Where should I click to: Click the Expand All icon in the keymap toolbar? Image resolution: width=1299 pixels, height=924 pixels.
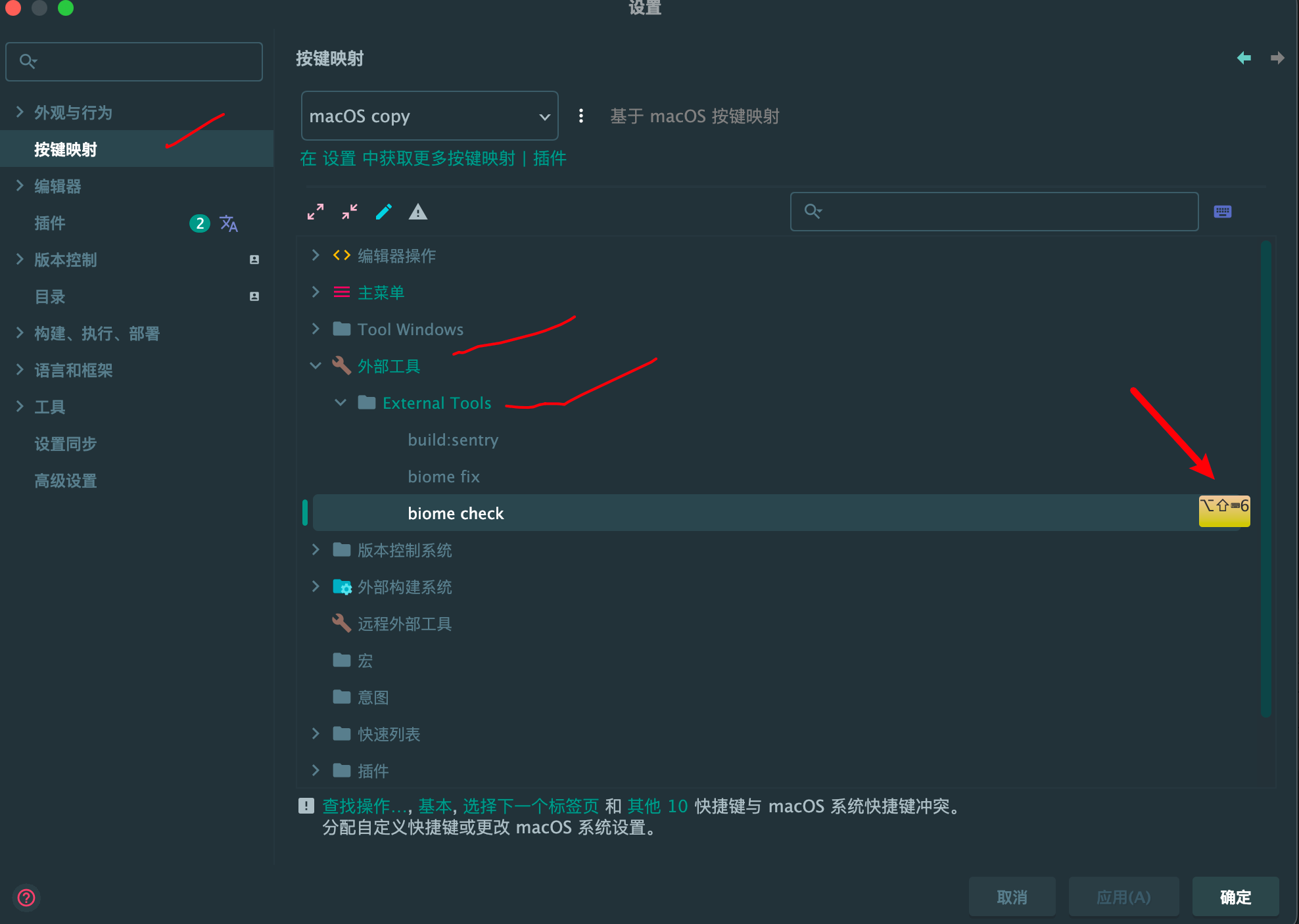pos(316,212)
